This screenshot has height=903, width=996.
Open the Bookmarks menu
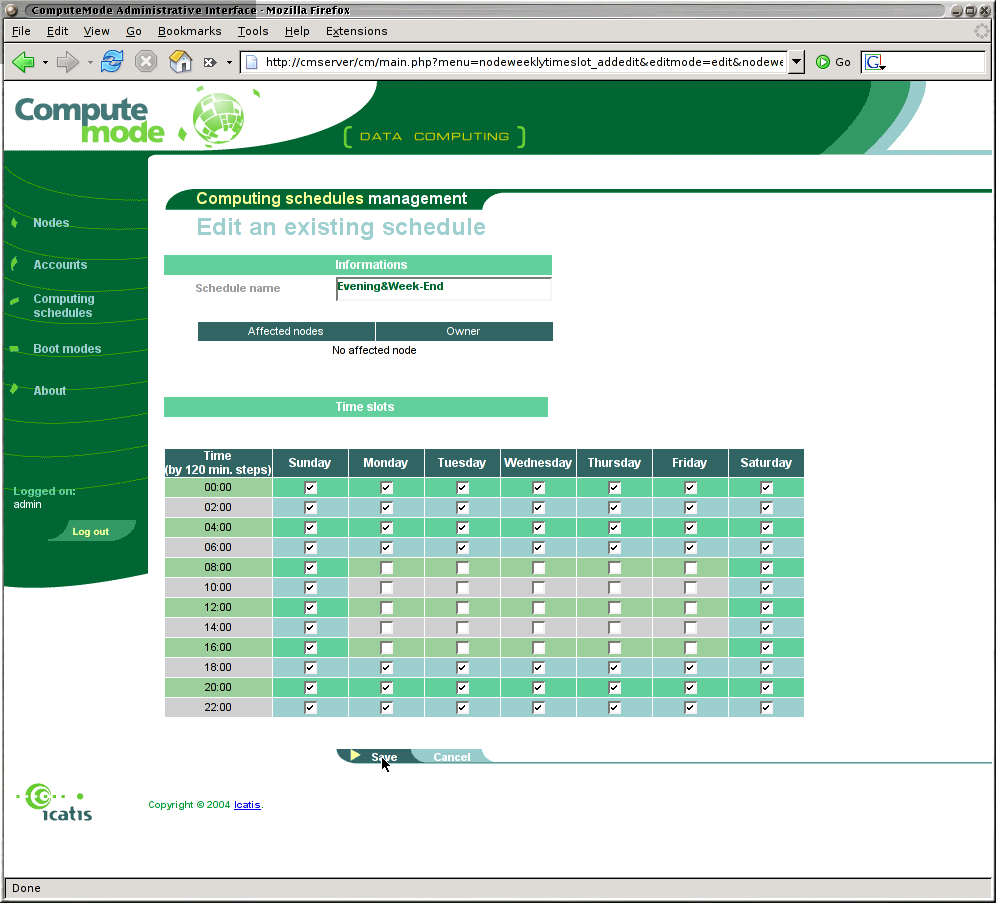coord(189,31)
